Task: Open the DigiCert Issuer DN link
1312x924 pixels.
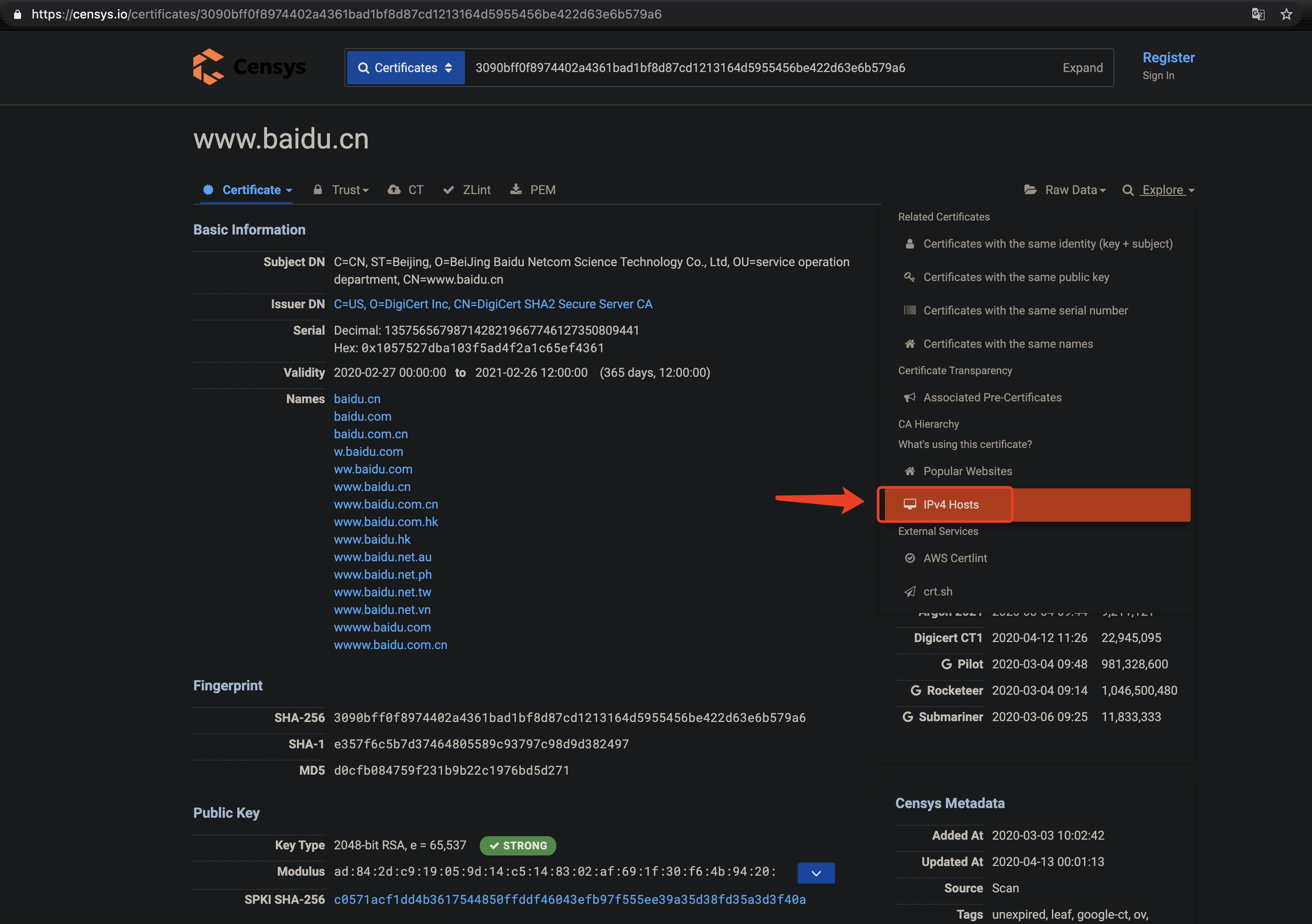Action: tap(493, 304)
